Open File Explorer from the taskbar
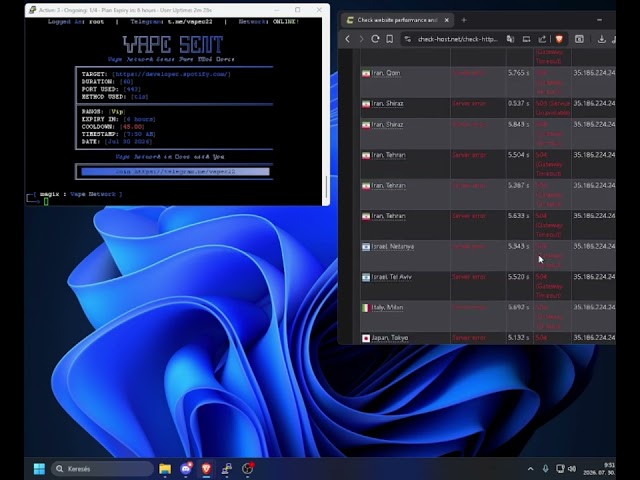 (165, 469)
